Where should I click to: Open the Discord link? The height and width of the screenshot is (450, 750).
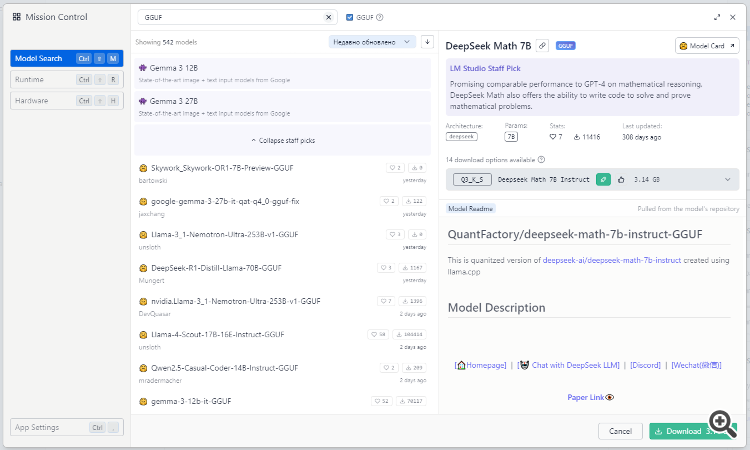point(645,365)
